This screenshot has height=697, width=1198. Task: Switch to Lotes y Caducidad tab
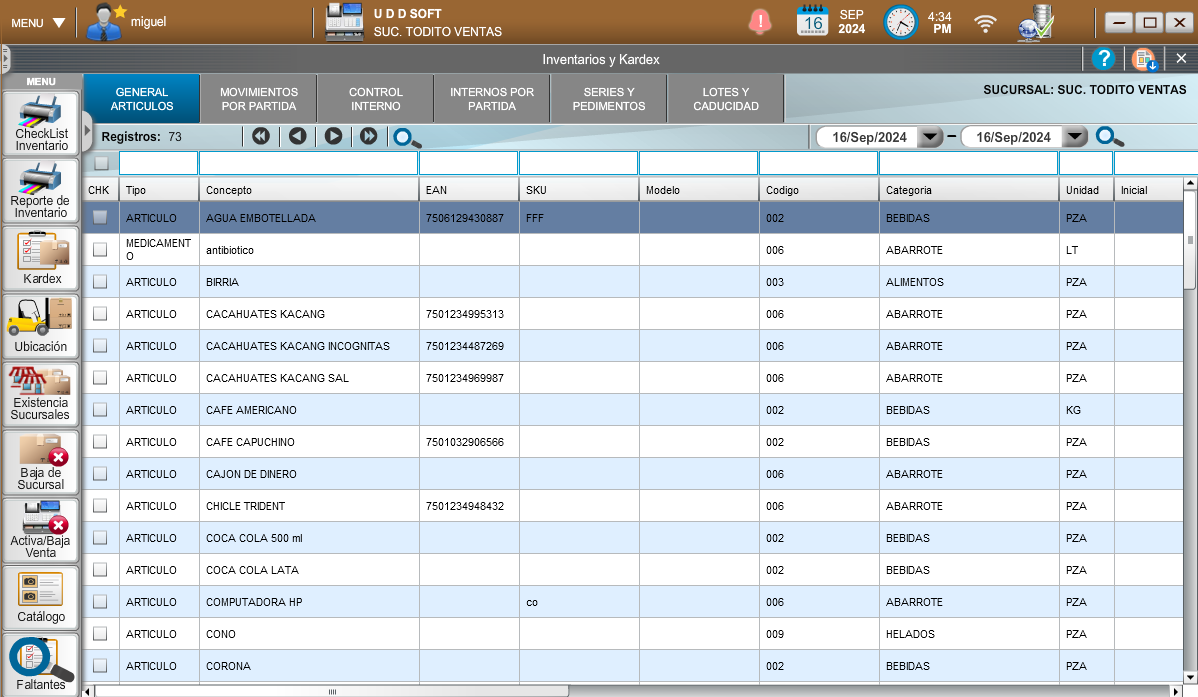(x=726, y=99)
